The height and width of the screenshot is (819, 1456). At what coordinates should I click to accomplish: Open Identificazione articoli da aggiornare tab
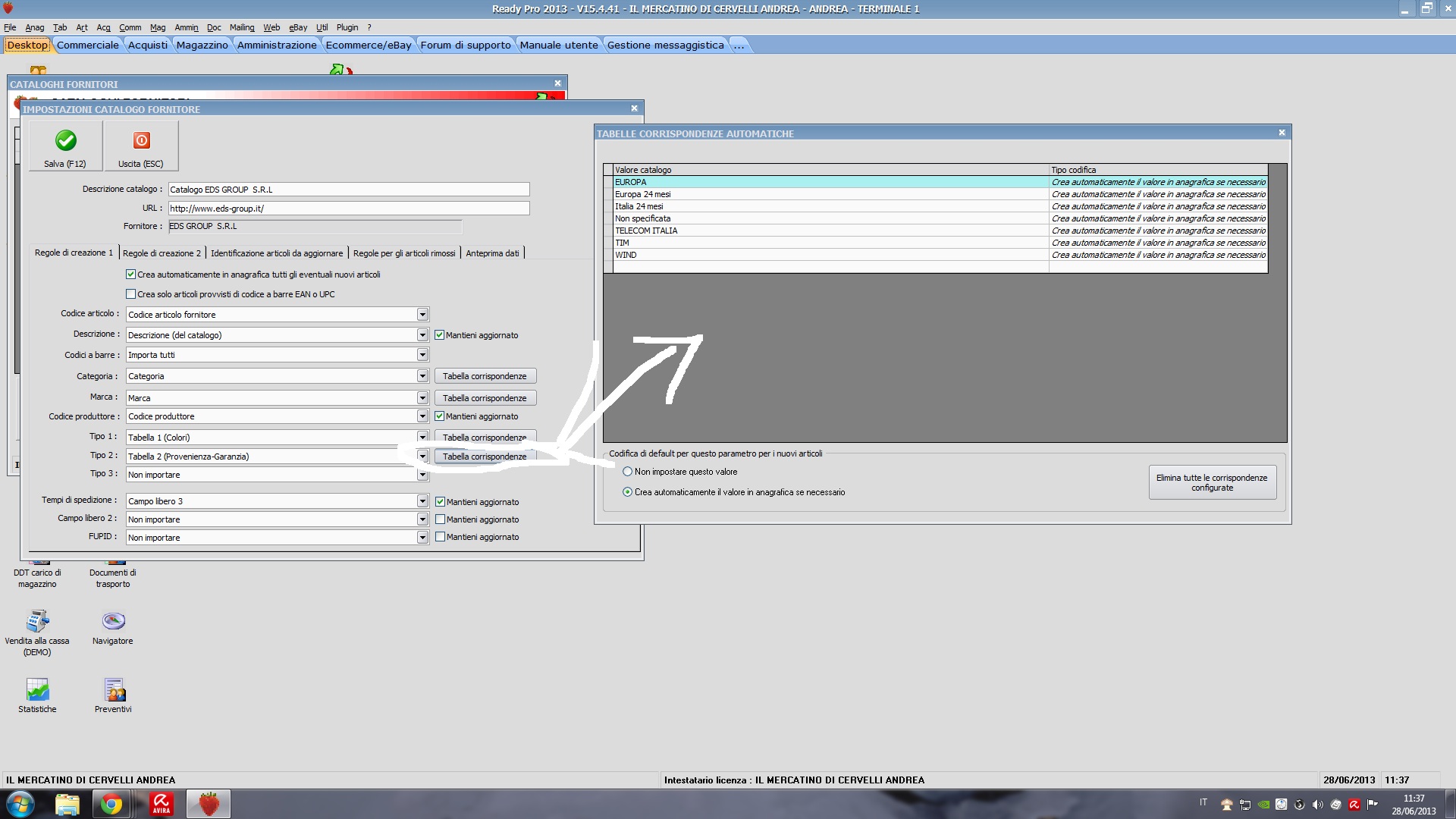pyautogui.click(x=277, y=253)
